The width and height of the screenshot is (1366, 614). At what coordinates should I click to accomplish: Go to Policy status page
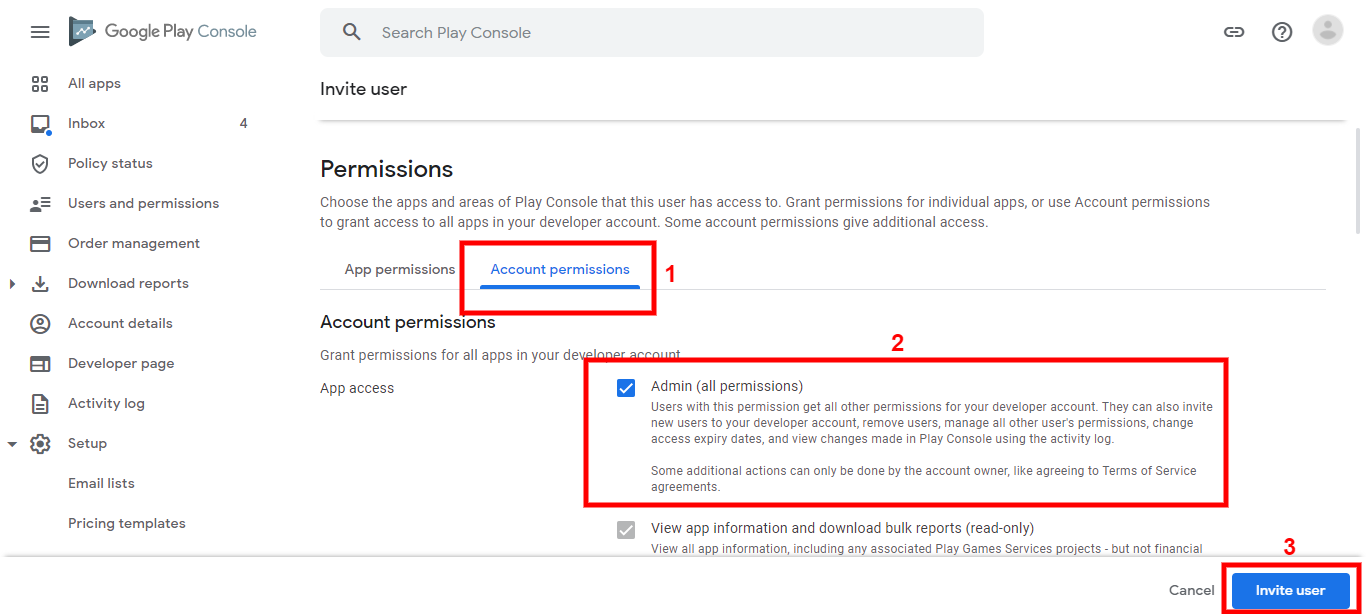click(x=110, y=164)
